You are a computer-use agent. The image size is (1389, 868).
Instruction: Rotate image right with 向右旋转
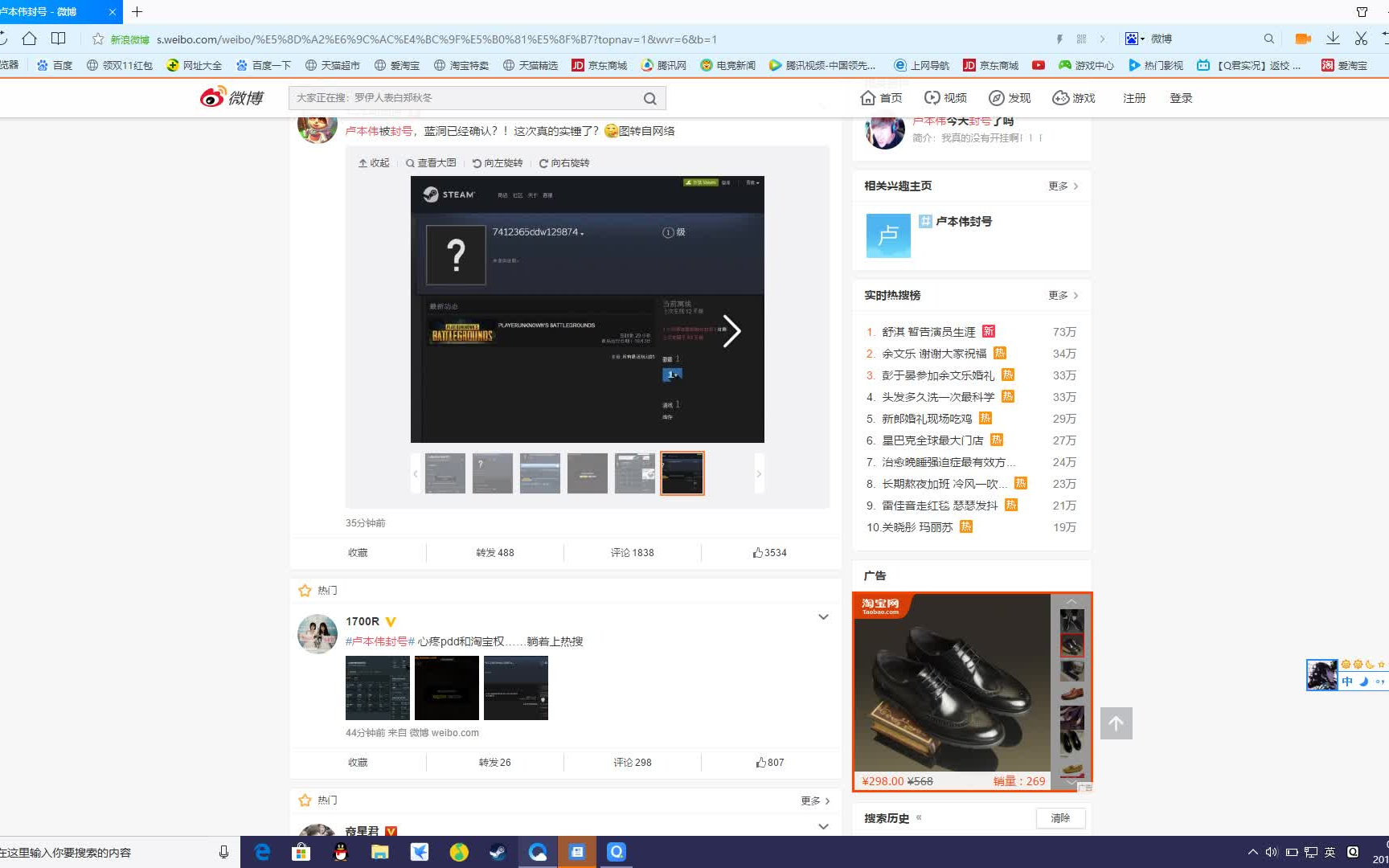pos(564,163)
